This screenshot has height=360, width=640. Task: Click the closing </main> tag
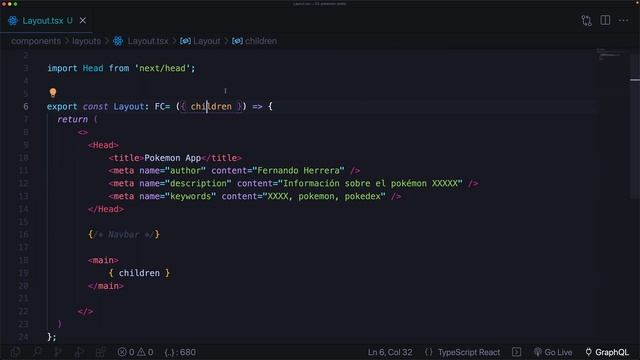click(106, 286)
